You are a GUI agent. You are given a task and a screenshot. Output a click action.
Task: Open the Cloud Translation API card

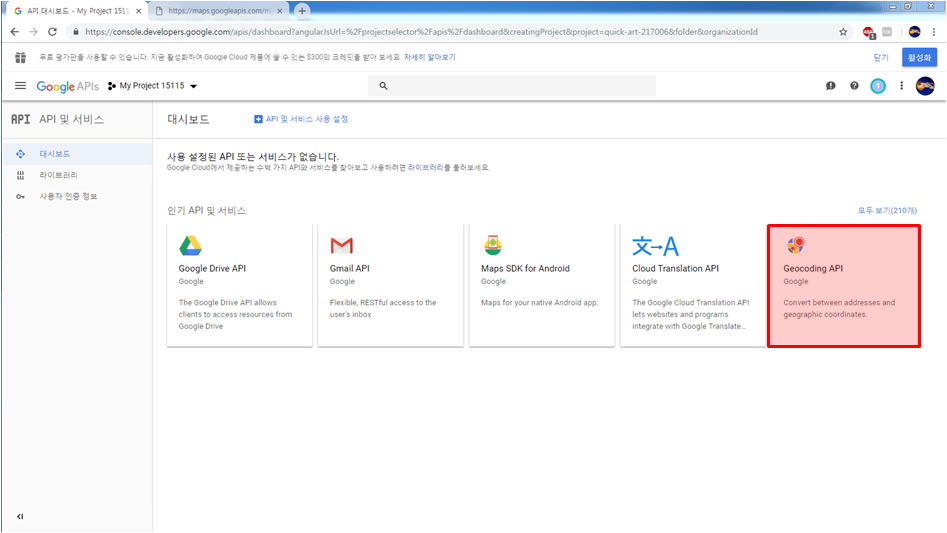coord(693,285)
